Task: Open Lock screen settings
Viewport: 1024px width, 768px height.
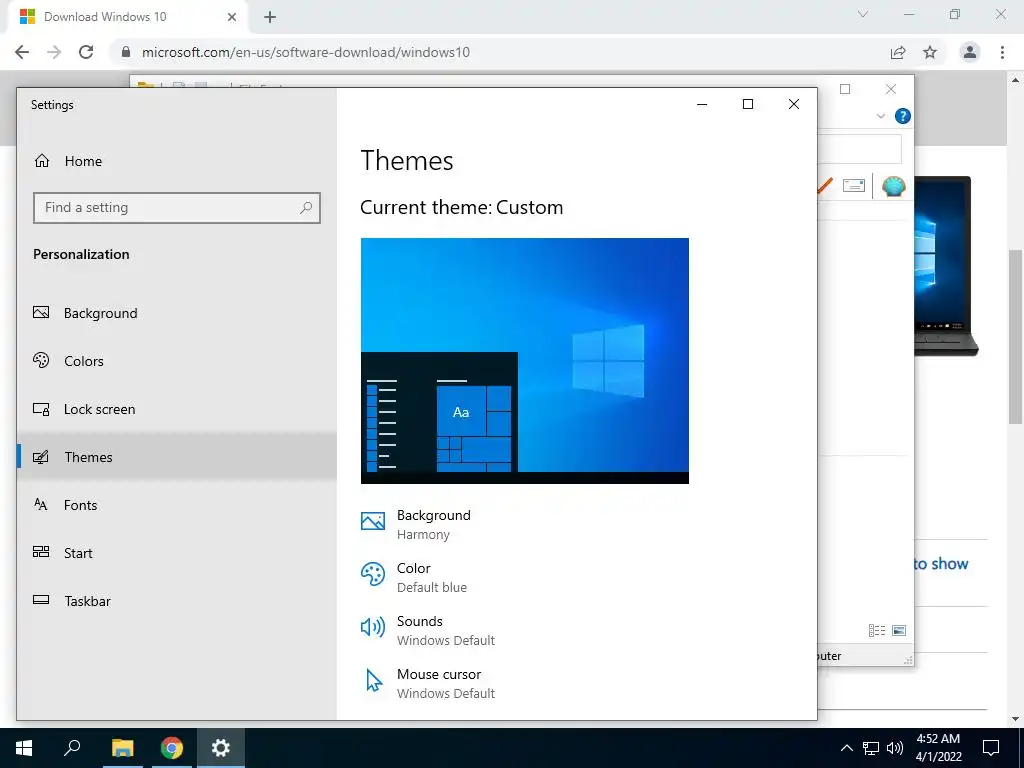Action: tap(176, 409)
